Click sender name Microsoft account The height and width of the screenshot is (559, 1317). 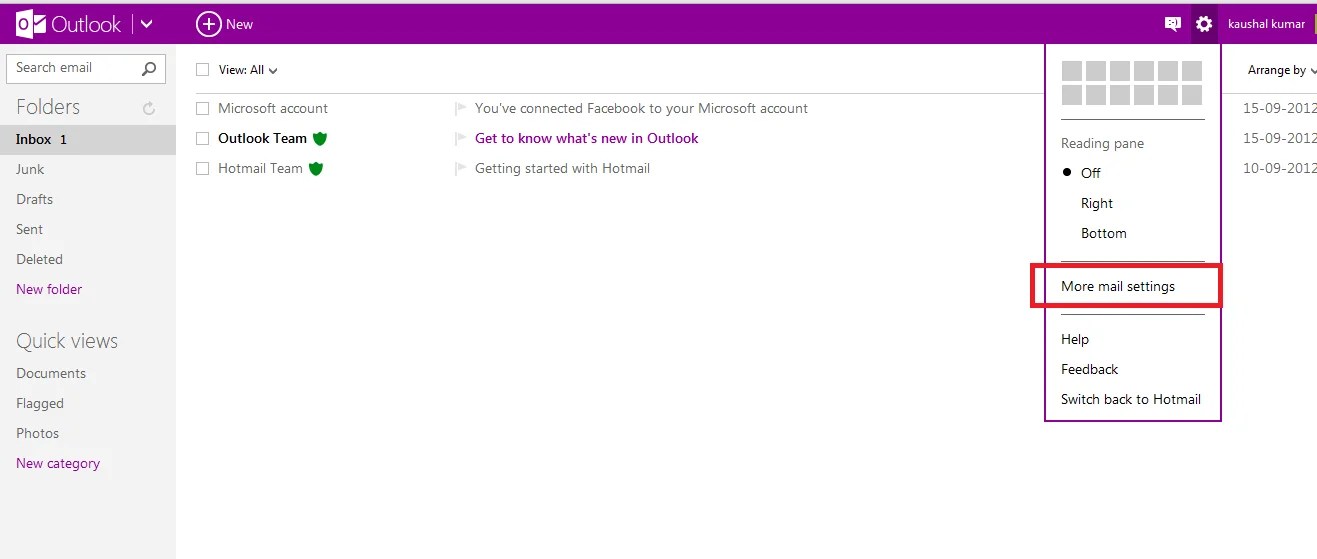273,108
